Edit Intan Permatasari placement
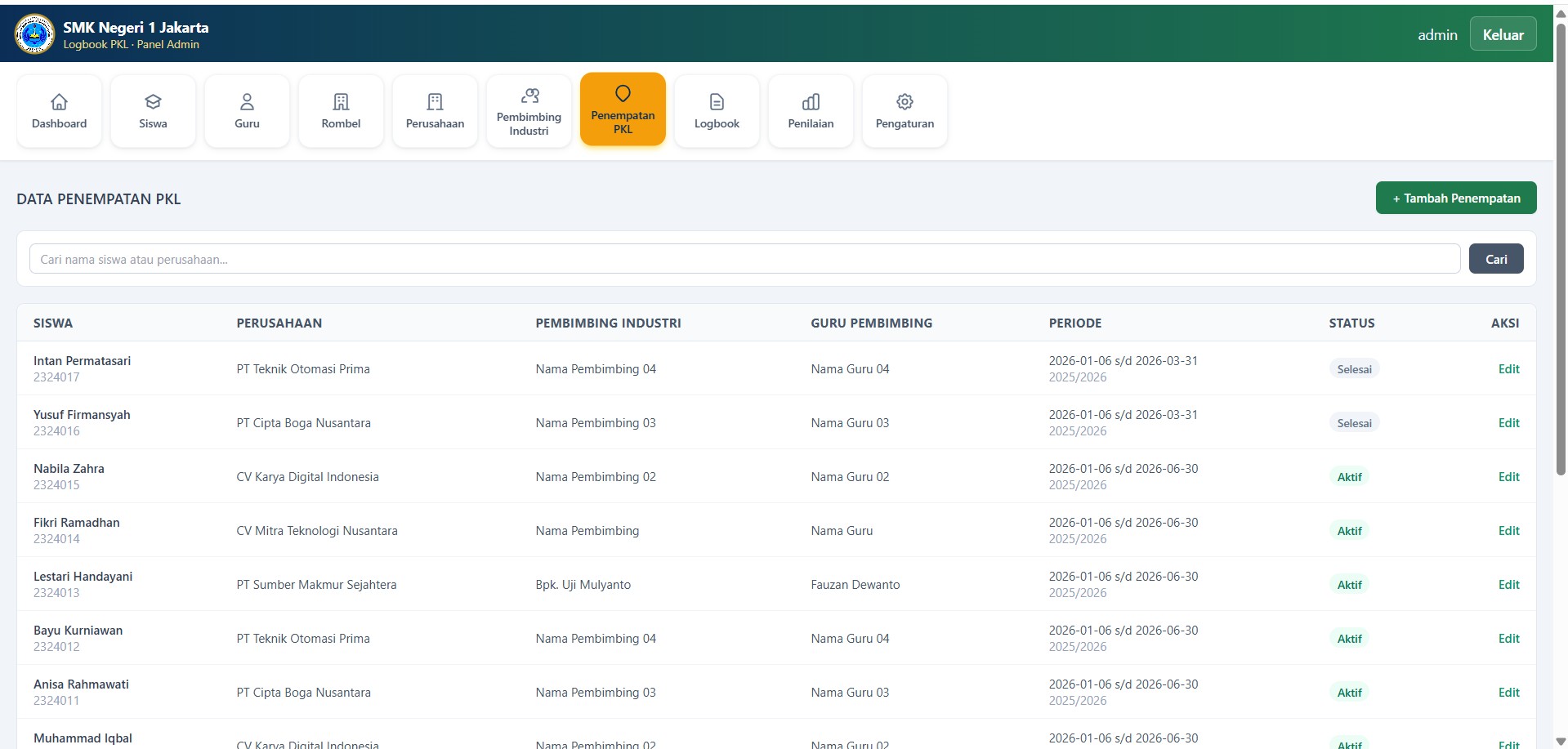 [1508, 368]
